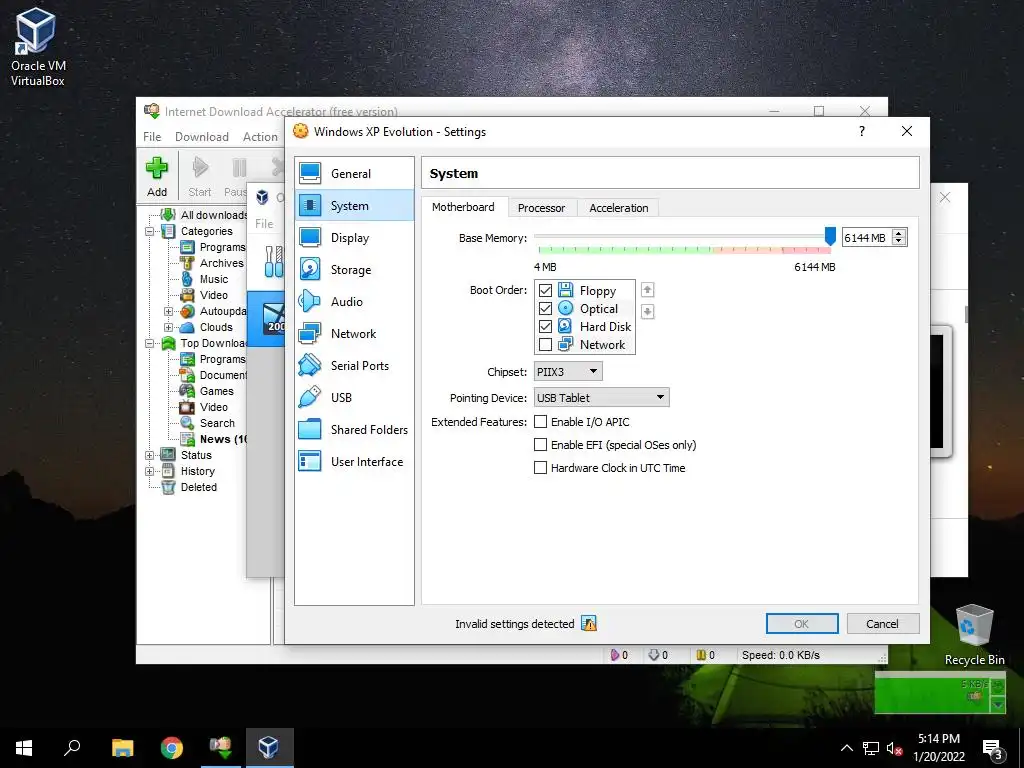Uncheck Optical in boot order

click(x=545, y=308)
